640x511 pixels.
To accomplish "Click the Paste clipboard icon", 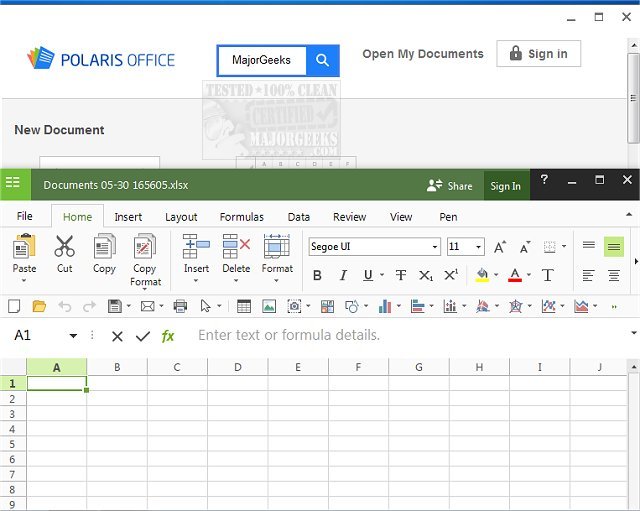I will pos(24,246).
